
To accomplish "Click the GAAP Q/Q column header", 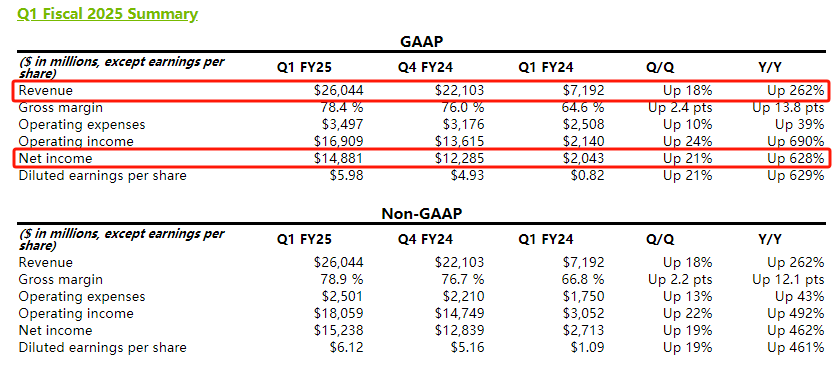I will pyautogui.click(x=660, y=68).
